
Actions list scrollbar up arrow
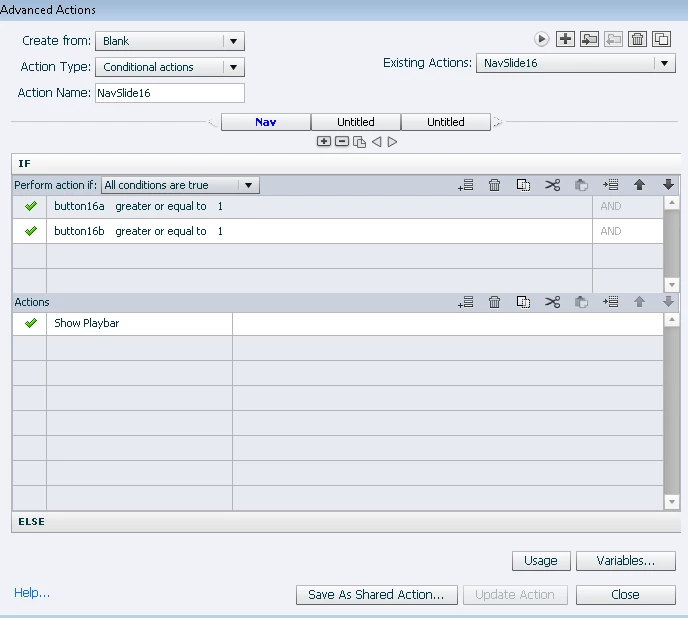[672, 320]
